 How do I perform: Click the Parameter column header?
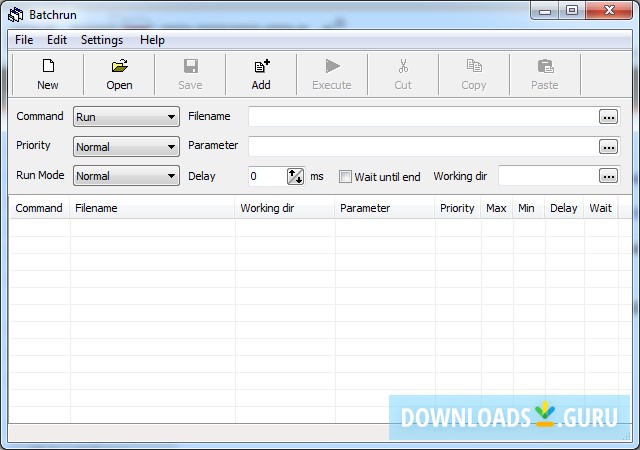tap(385, 208)
